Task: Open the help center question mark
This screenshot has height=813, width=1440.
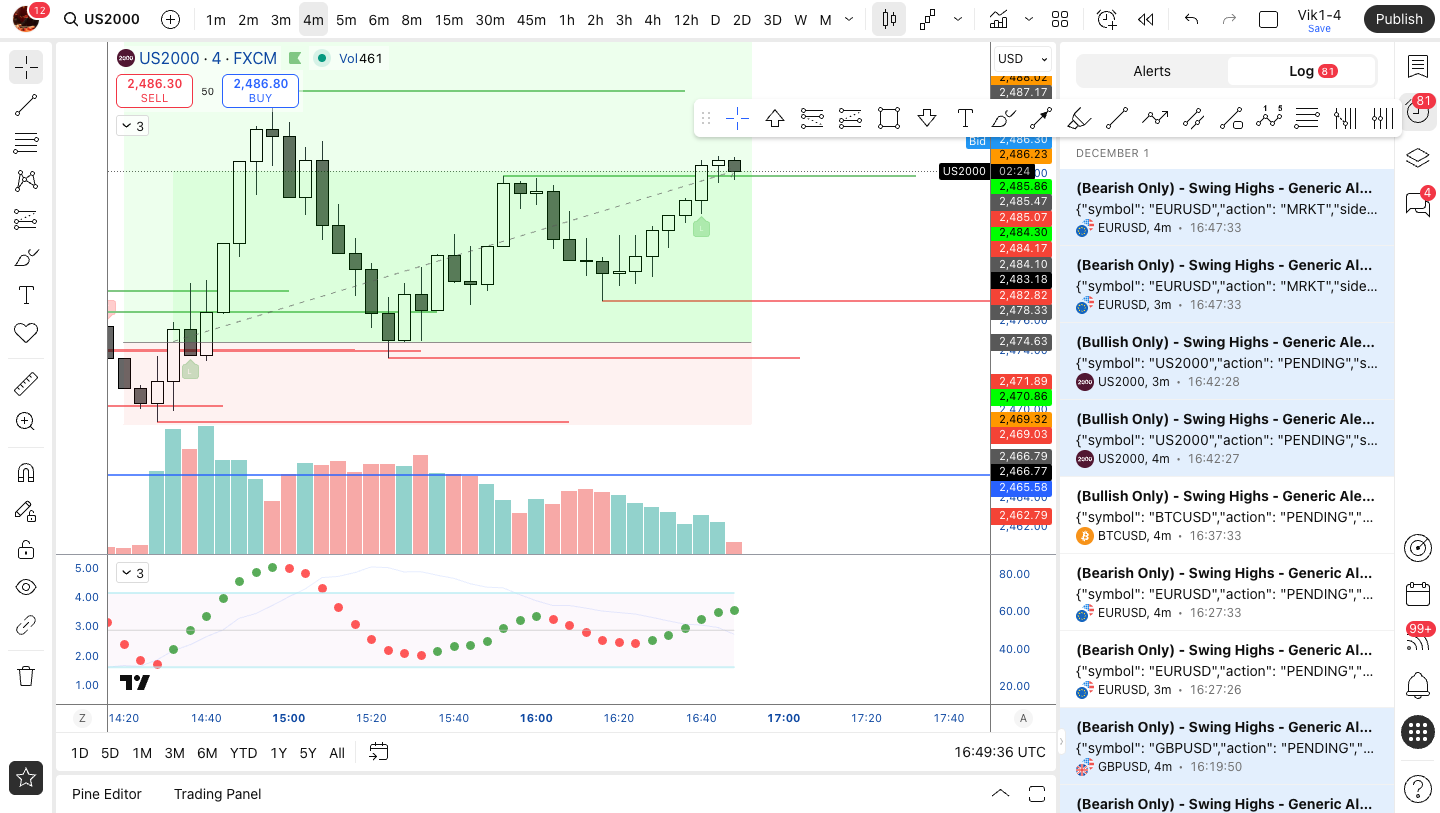Action: click(x=1417, y=788)
